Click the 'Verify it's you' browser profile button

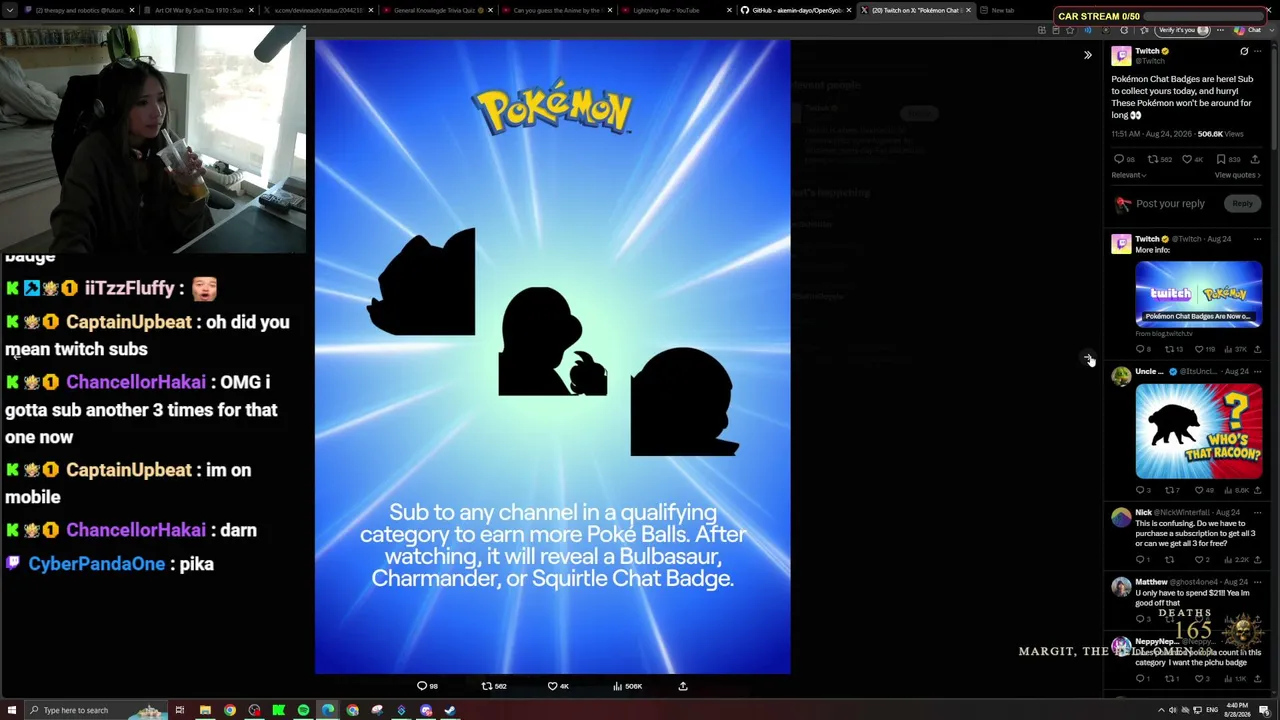1184,30
